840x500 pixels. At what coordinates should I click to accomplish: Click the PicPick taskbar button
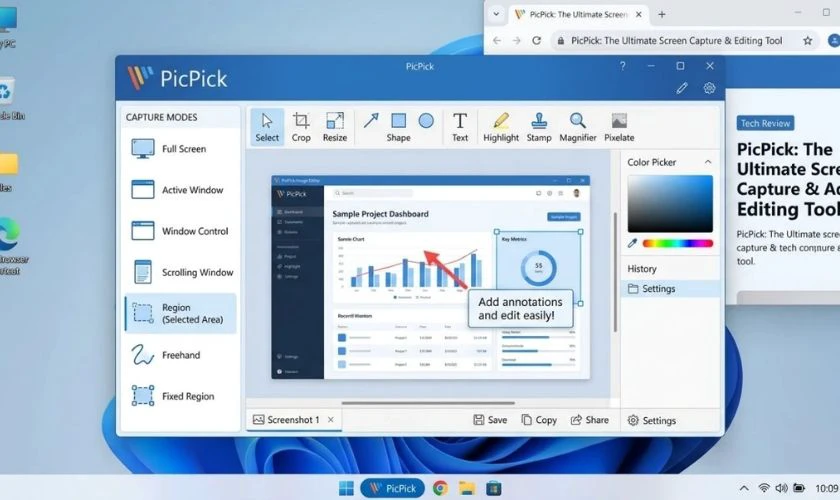(x=392, y=488)
